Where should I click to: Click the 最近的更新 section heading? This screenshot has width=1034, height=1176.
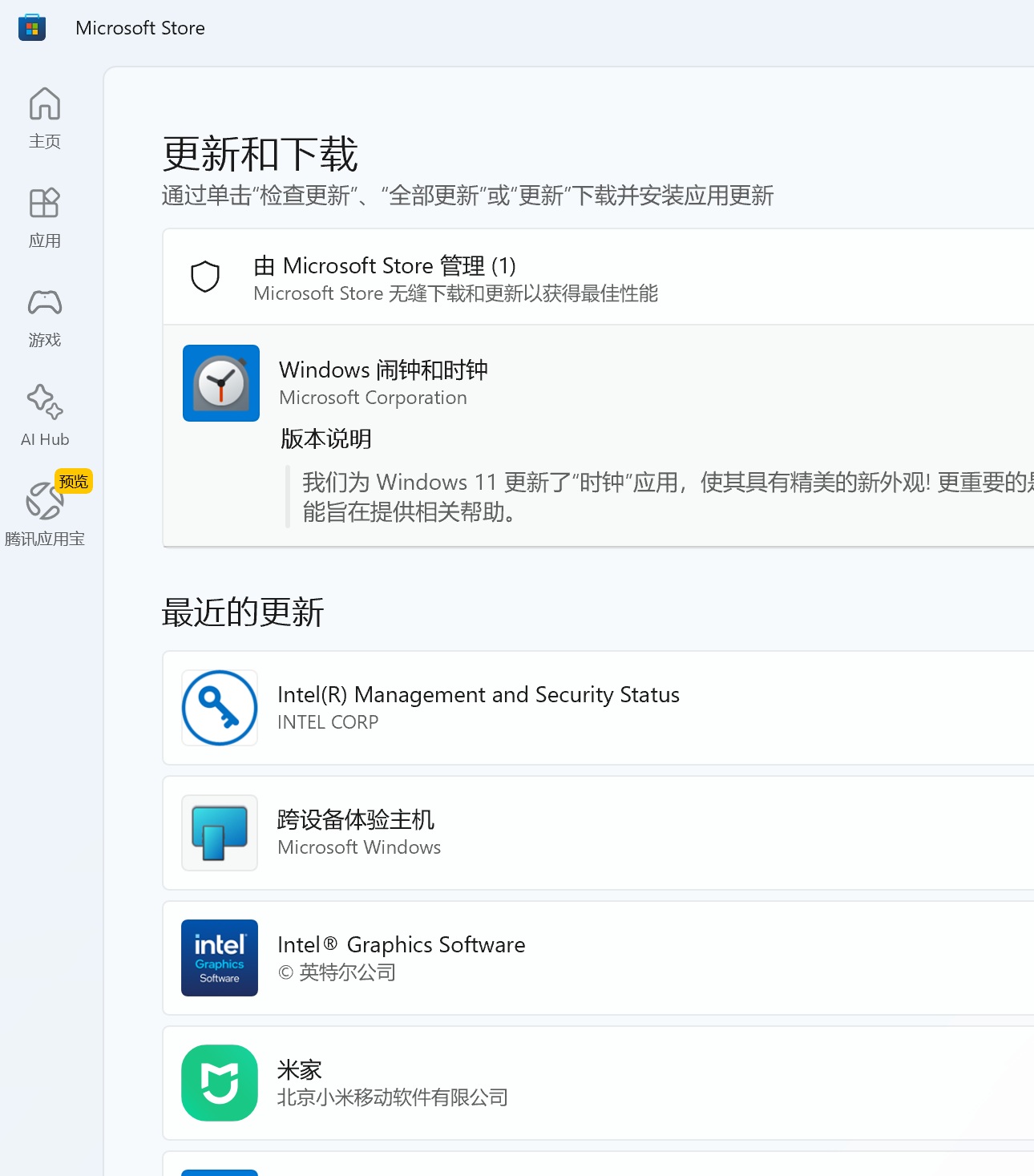pyautogui.click(x=243, y=612)
